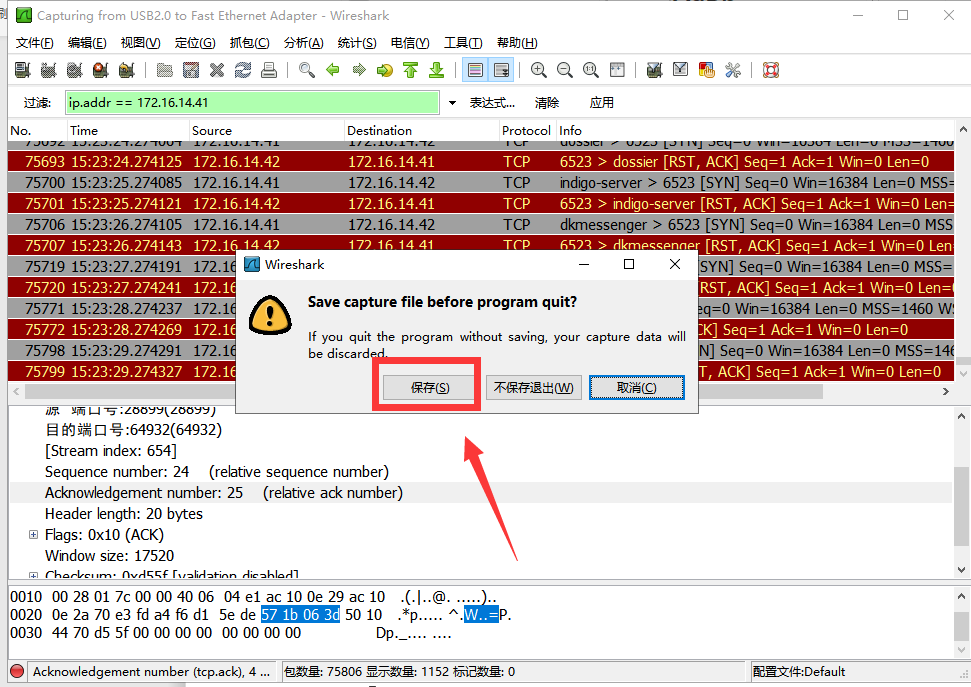Open the 帮助(H) menu
This screenshot has height=687, width=971.
pos(517,43)
